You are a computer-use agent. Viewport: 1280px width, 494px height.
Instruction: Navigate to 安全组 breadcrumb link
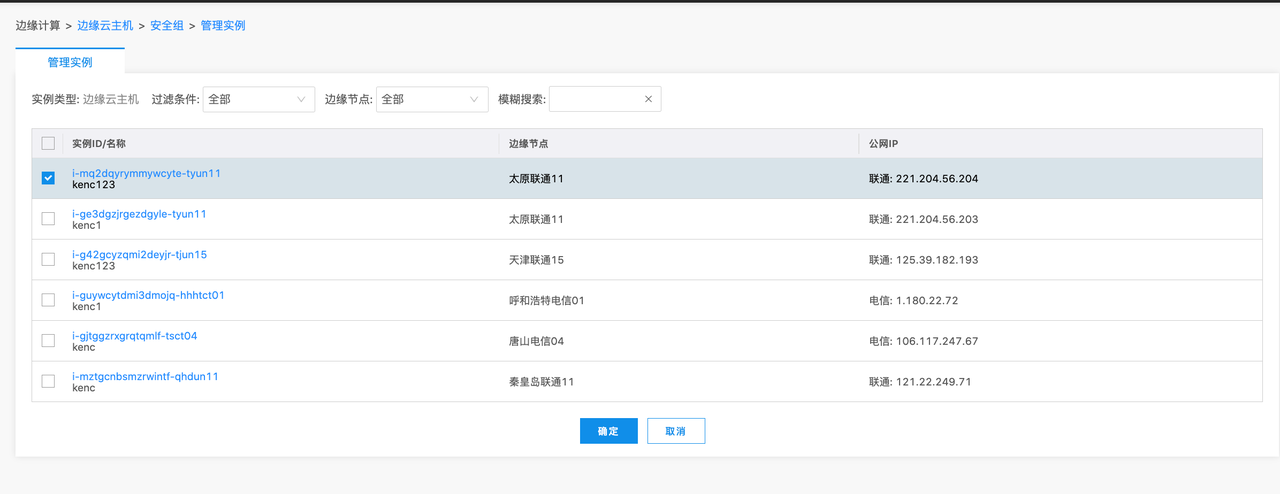pyautogui.click(x=167, y=25)
